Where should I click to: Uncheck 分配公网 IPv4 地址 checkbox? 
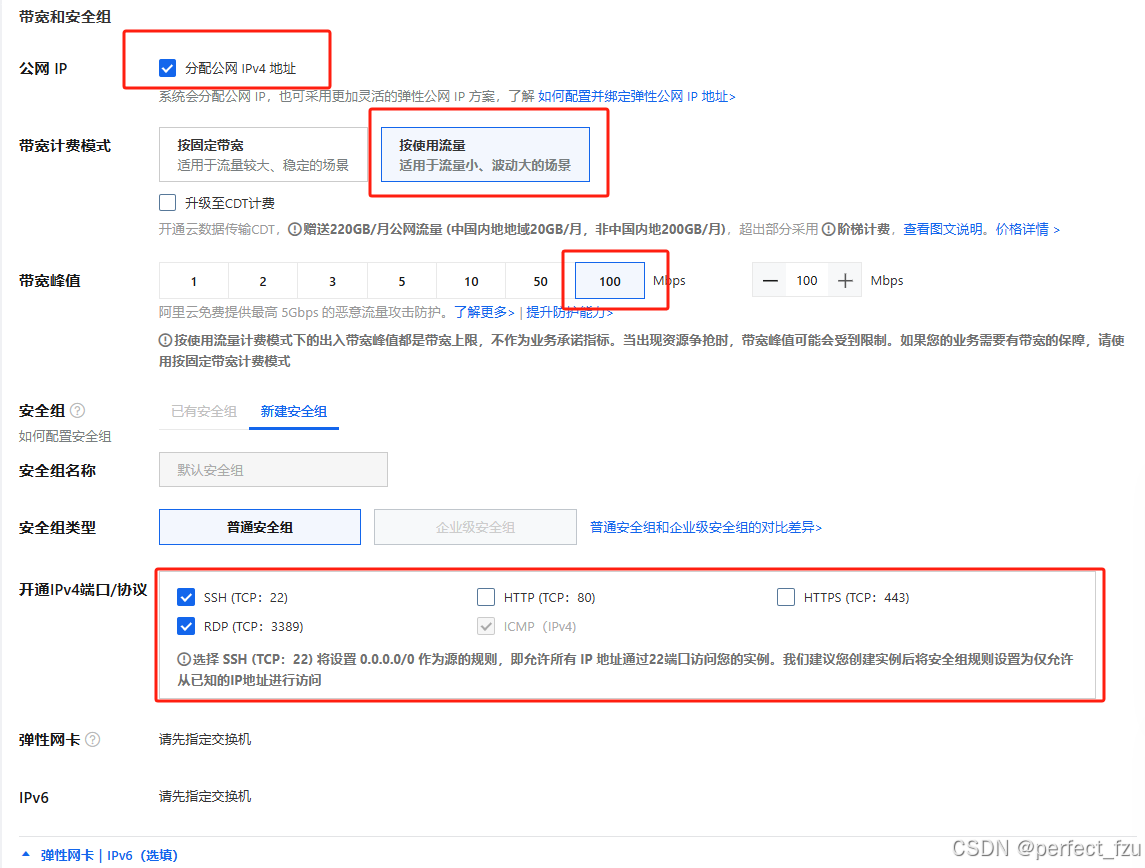167,68
